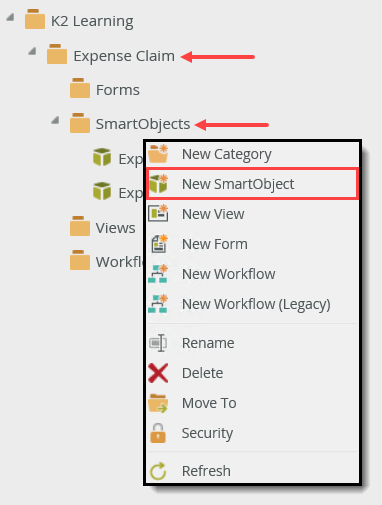Image resolution: width=382 pixels, height=505 pixels.
Task: Choose Refresh from context menu
Action: click(253, 471)
